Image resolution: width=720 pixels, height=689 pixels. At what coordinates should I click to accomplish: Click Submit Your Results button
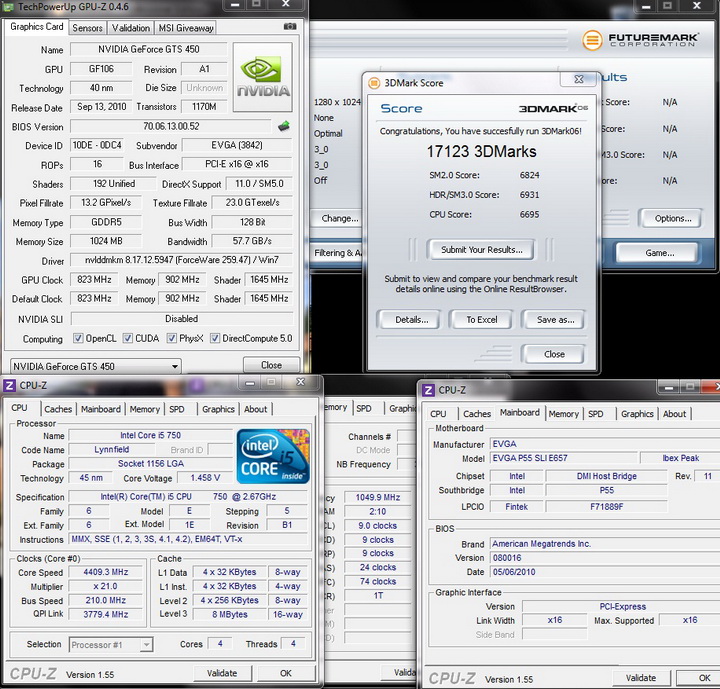click(482, 249)
